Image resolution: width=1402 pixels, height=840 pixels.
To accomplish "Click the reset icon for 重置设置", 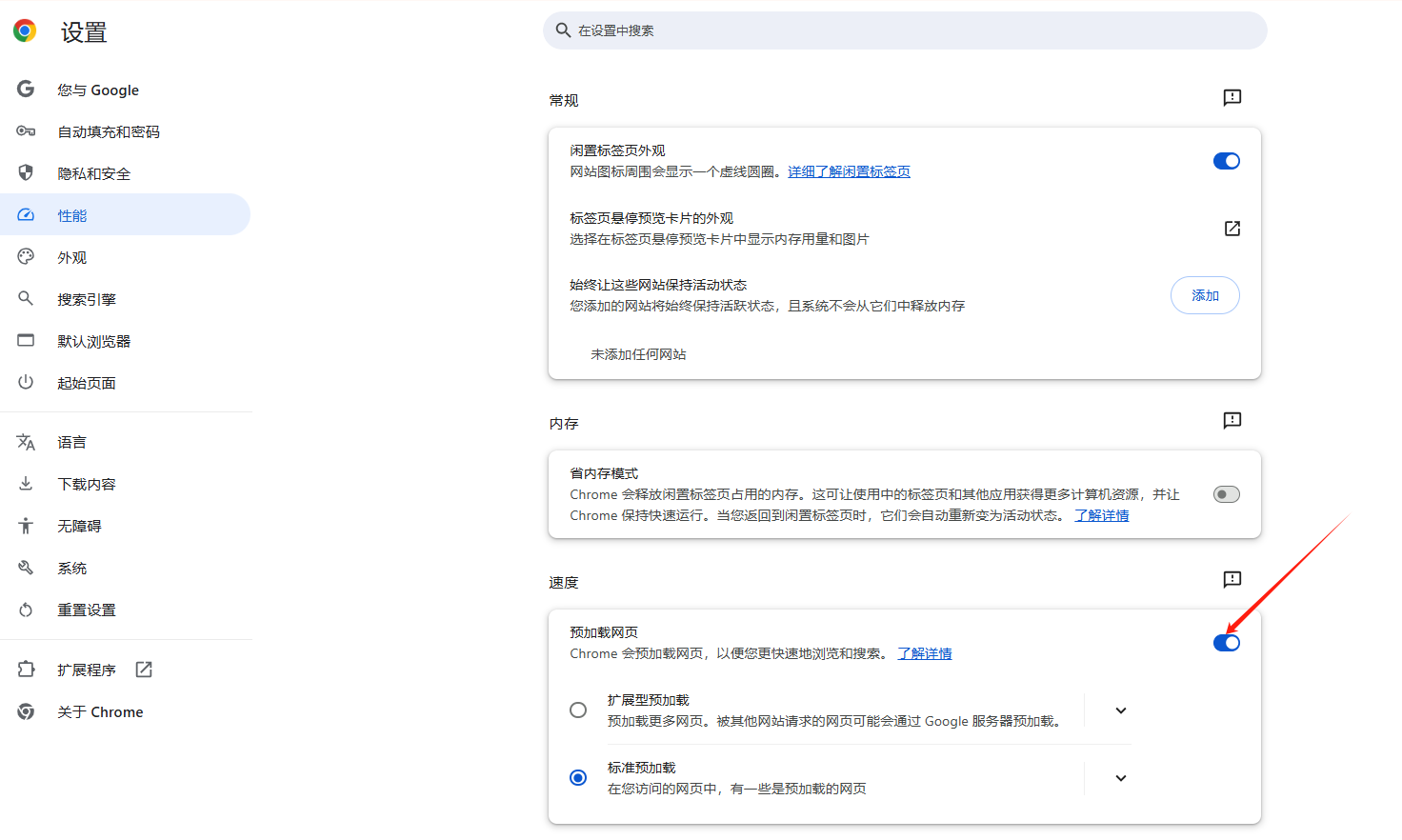I will 26,610.
